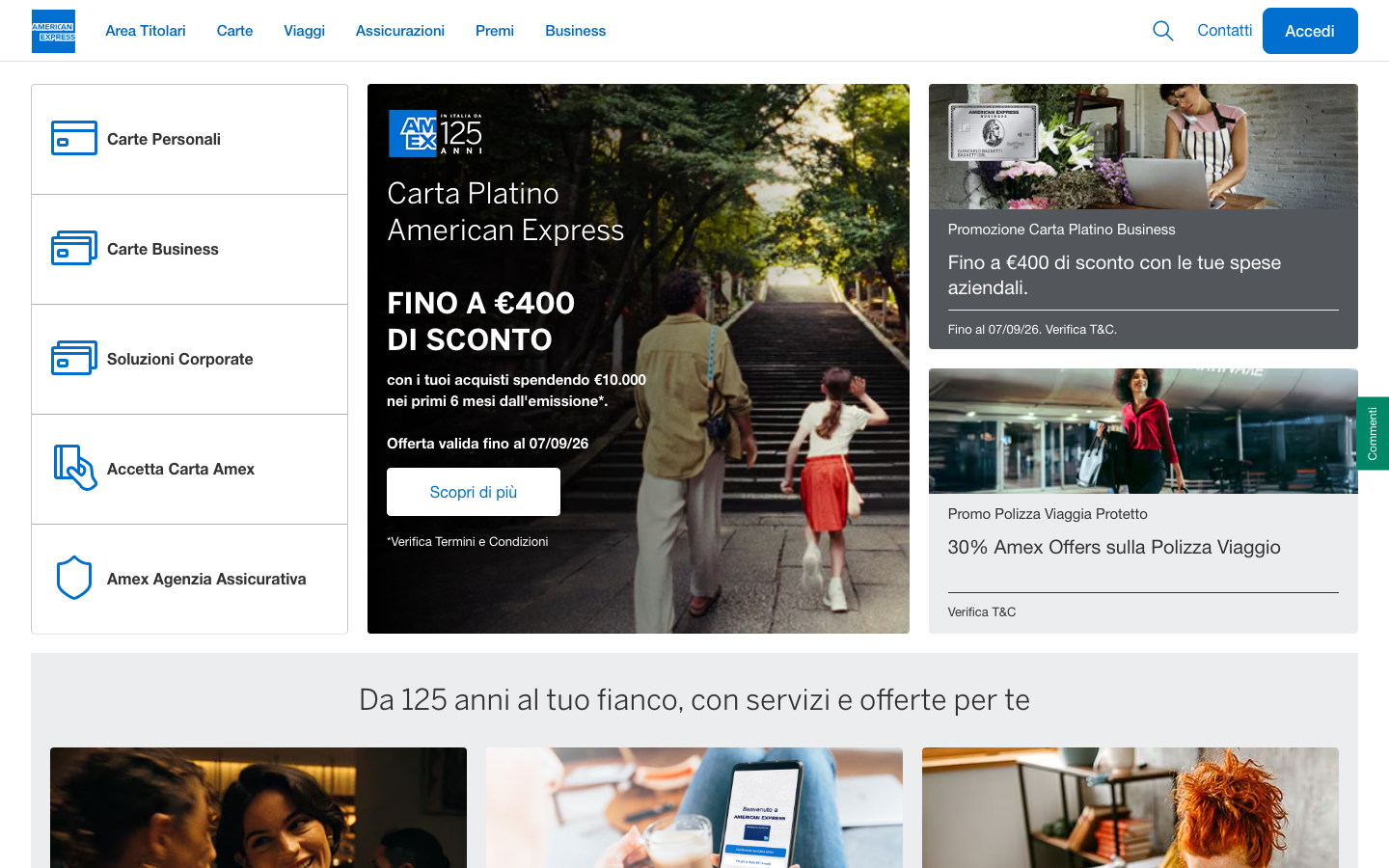Open the Platino Business florist image
The height and width of the screenshot is (868, 1389).
[1143, 147]
